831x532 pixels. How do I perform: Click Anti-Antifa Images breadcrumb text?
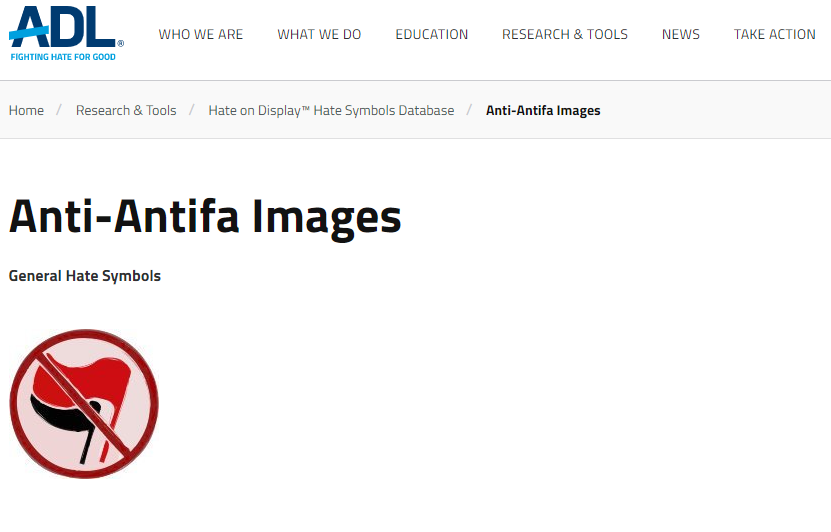coord(543,110)
